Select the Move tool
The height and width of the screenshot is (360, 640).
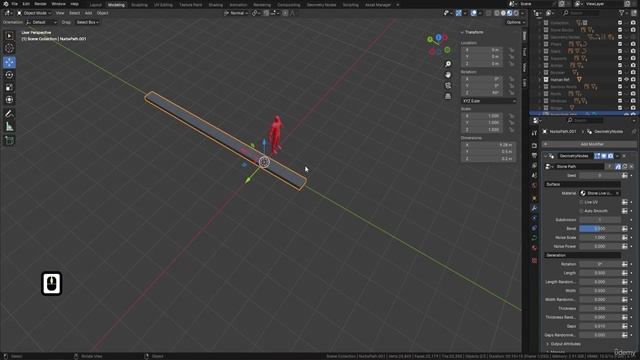[9, 62]
